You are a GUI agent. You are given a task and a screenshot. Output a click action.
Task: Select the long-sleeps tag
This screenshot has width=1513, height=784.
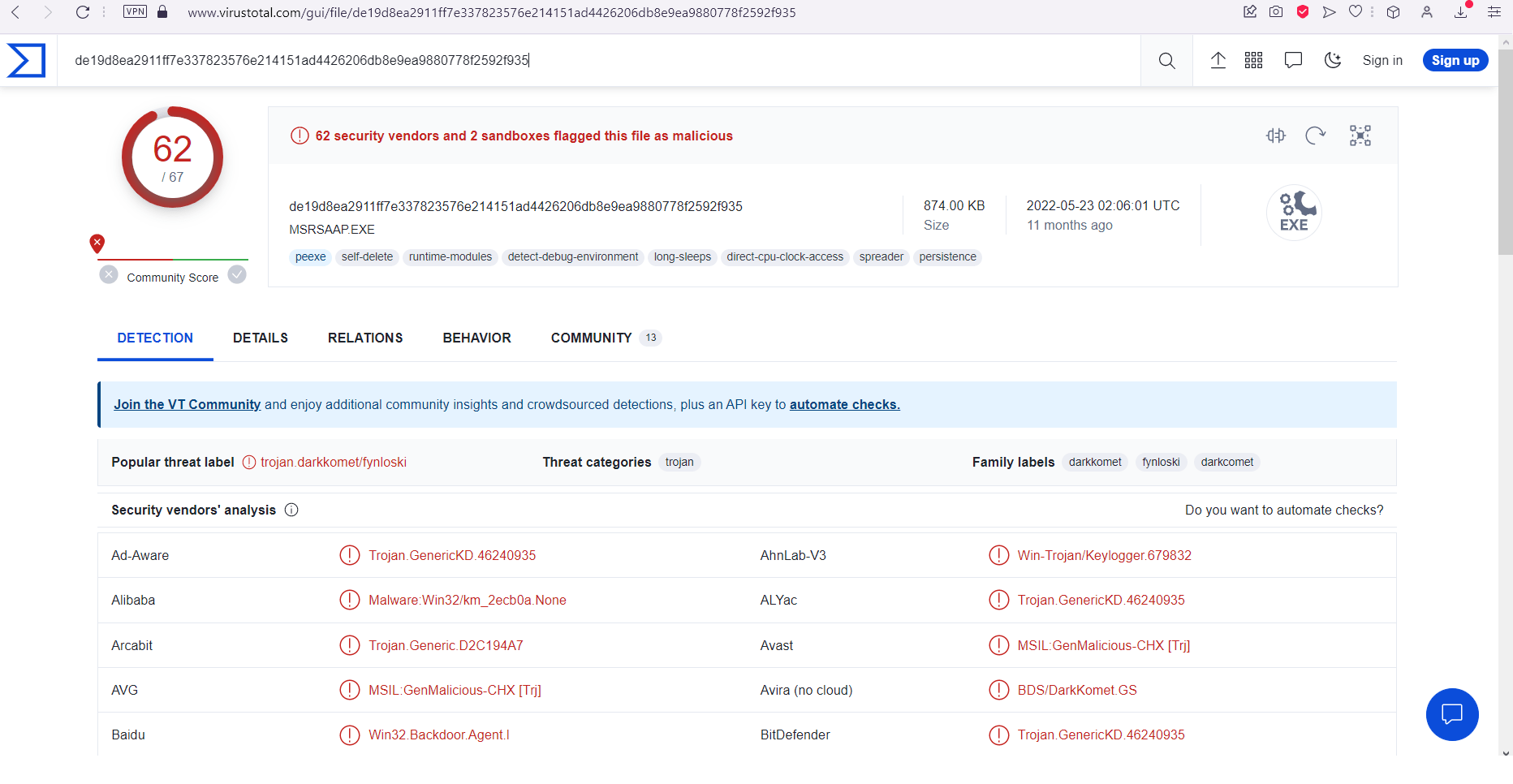[x=683, y=257]
